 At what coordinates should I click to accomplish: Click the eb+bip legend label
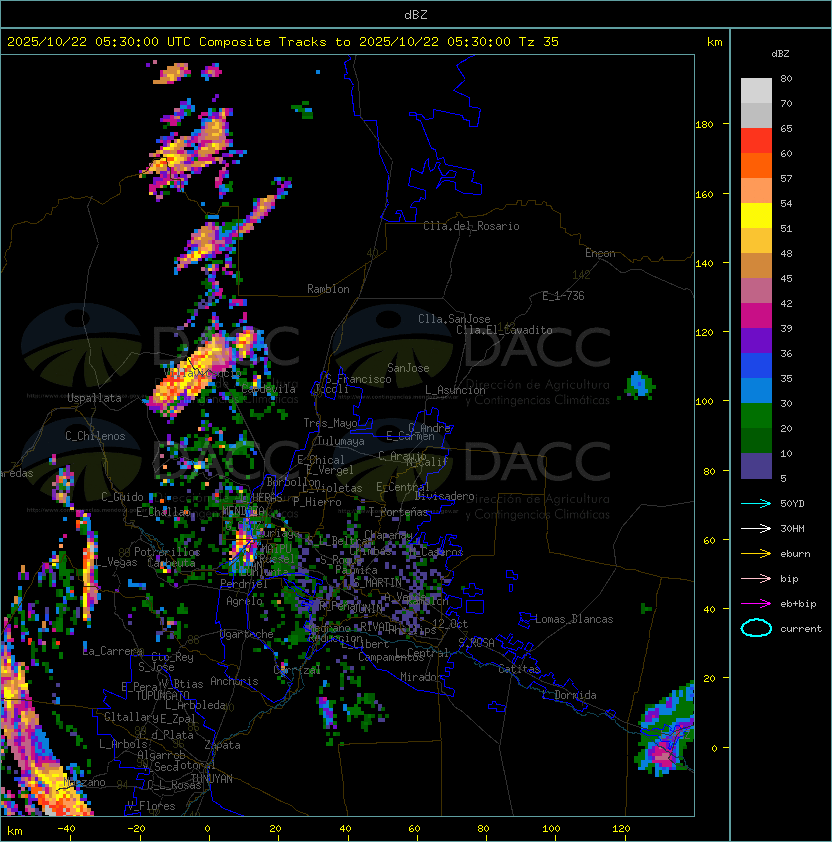tap(798, 604)
